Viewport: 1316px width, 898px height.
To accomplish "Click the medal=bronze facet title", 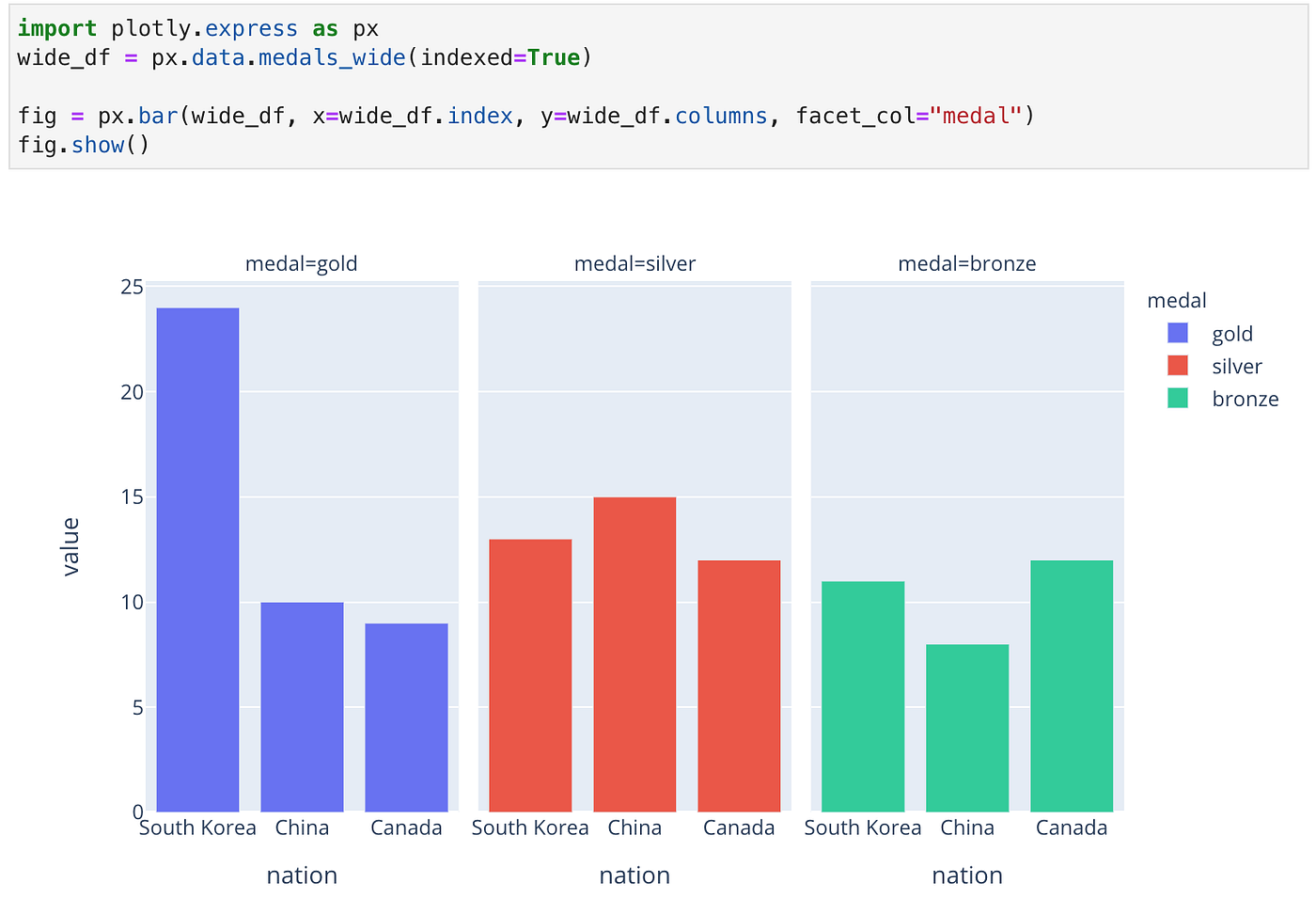I will [x=966, y=263].
